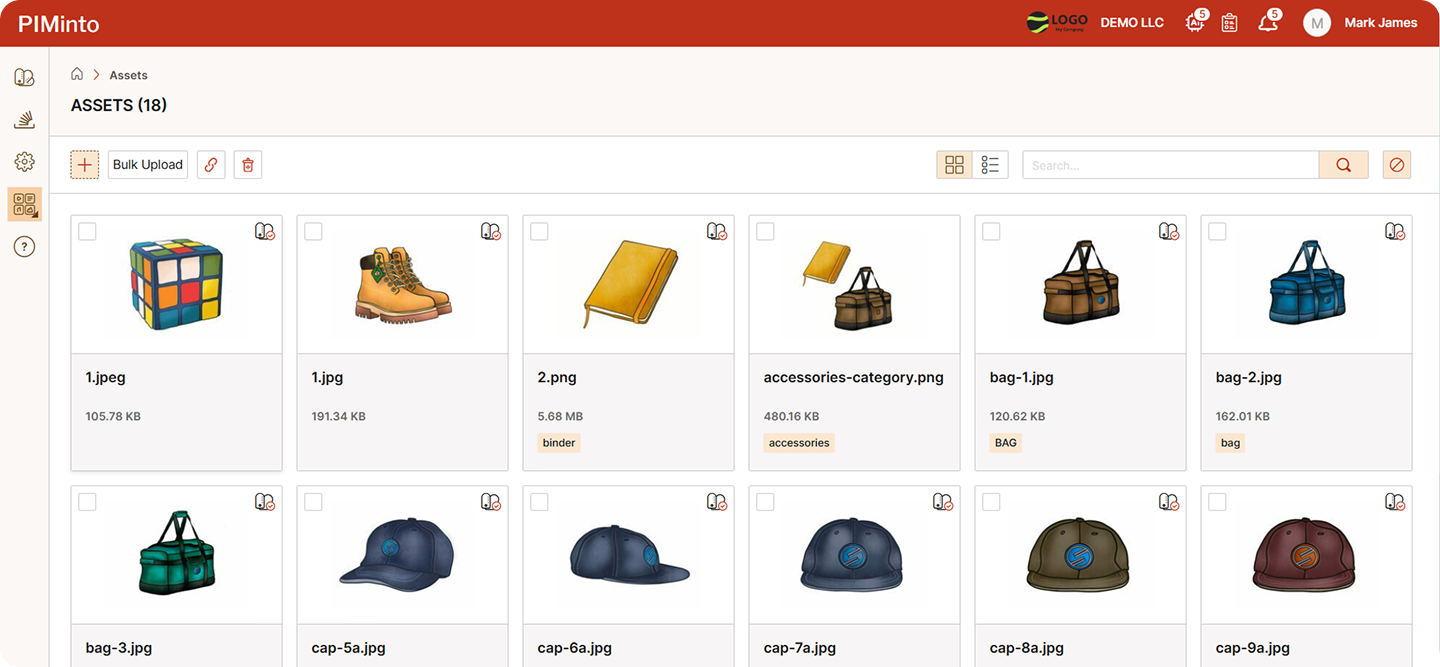Click the red trash delete icon
Viewport: 1440px width, 667px height.
tap(247, 164)
